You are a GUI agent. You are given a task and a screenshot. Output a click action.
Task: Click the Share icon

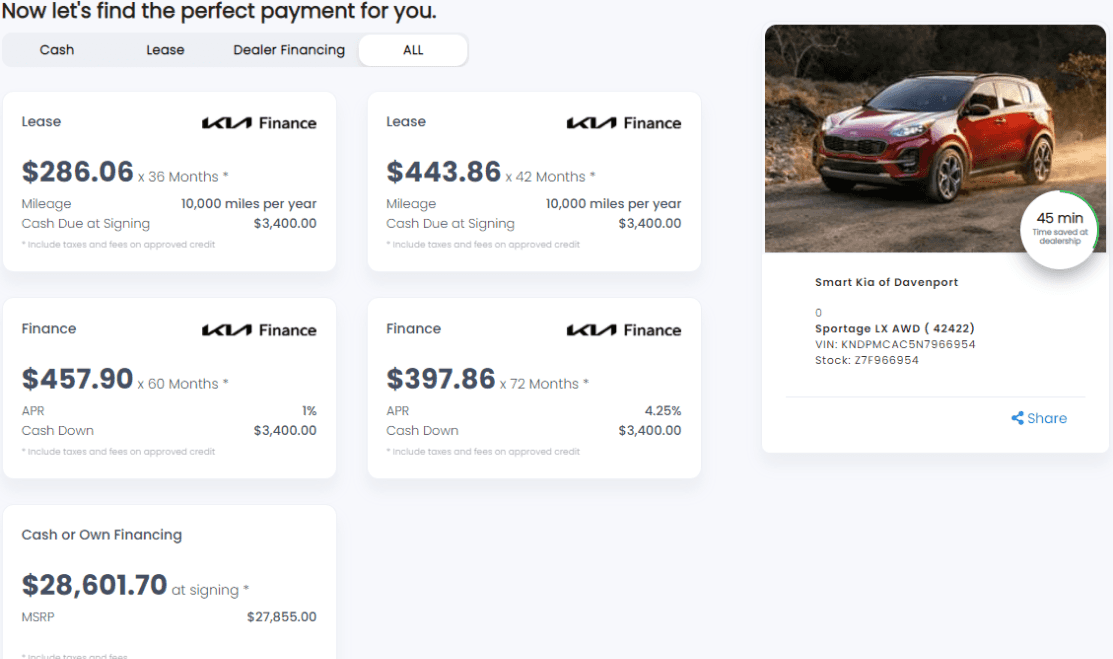pyautogui.click(x=1017, y=419)
